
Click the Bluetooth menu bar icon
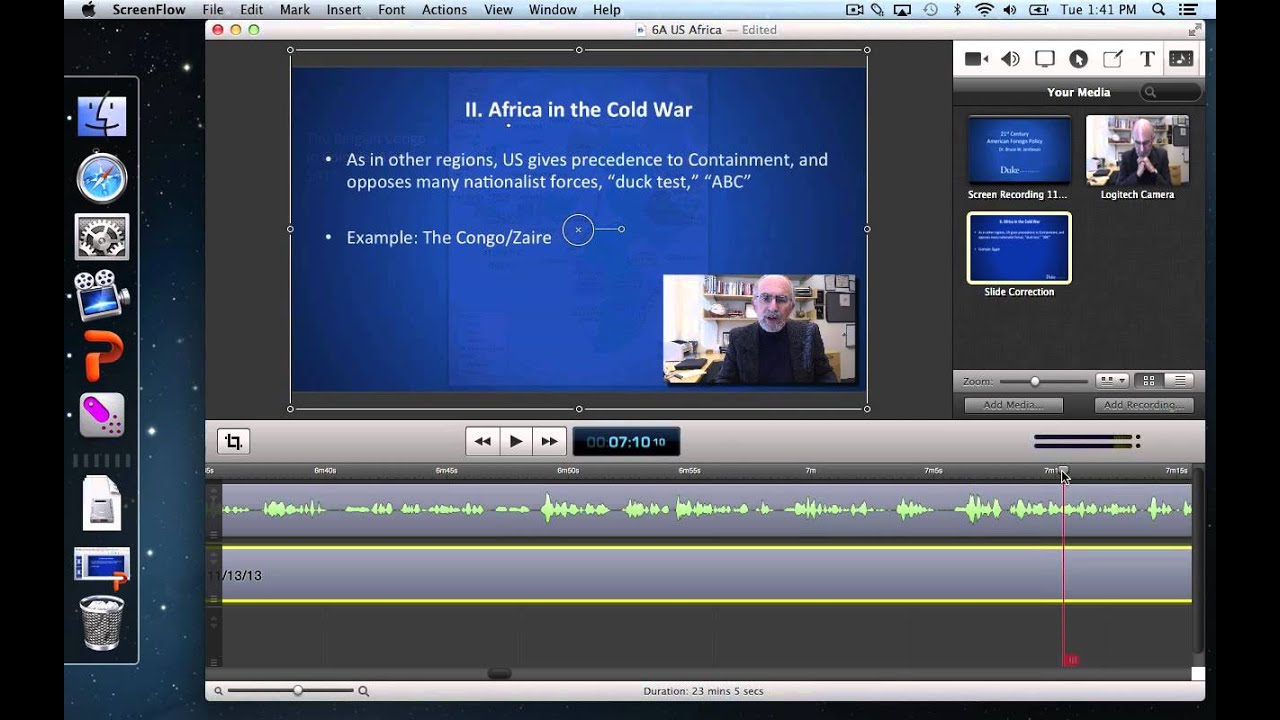(x=957, y=10)
